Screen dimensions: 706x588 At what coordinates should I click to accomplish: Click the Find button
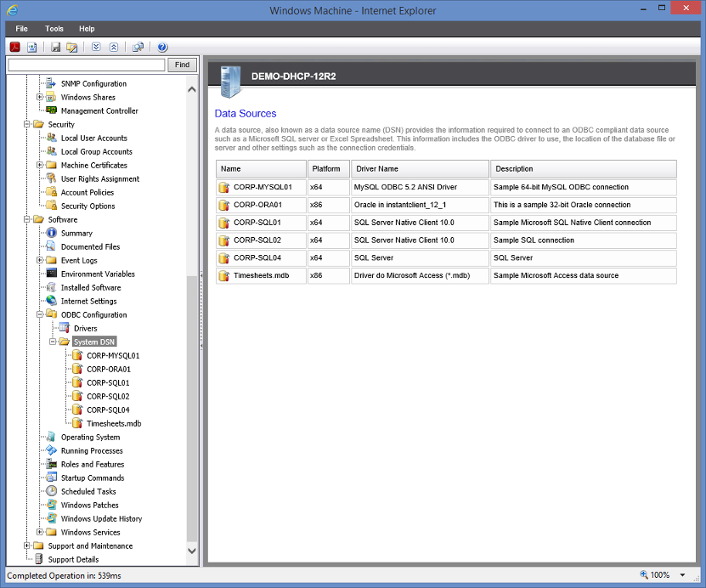coord(182,65)
